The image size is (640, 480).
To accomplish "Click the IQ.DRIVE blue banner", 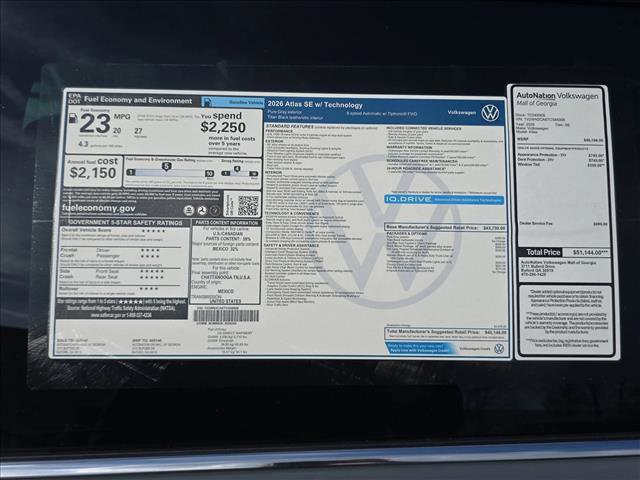I will click(x=444, y=200).
